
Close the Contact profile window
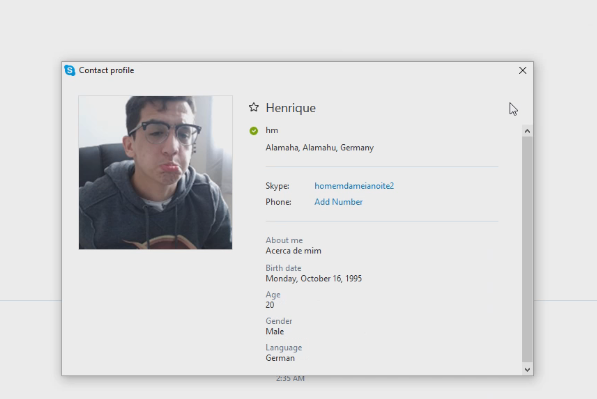tap(522, 70)
